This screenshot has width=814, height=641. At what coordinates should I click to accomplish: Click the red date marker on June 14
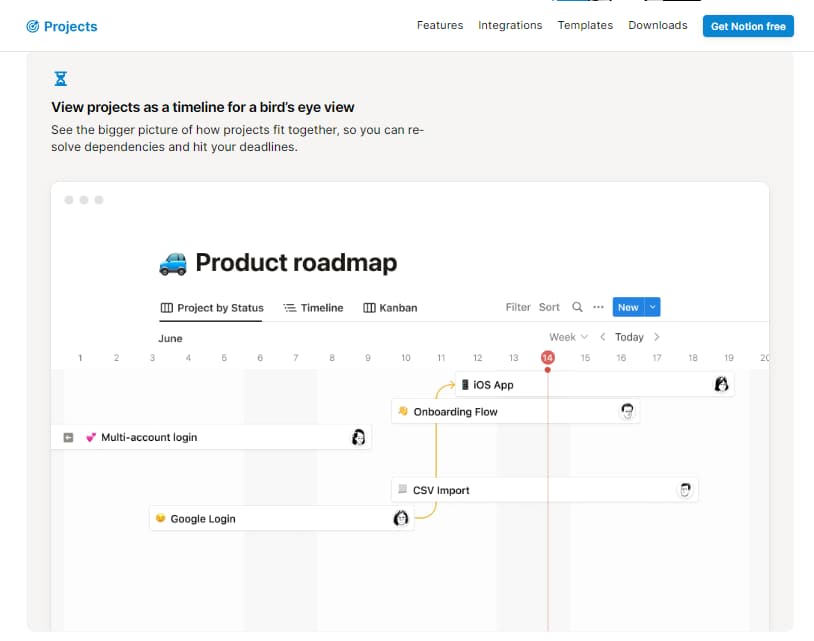click(x=547, y=357)
